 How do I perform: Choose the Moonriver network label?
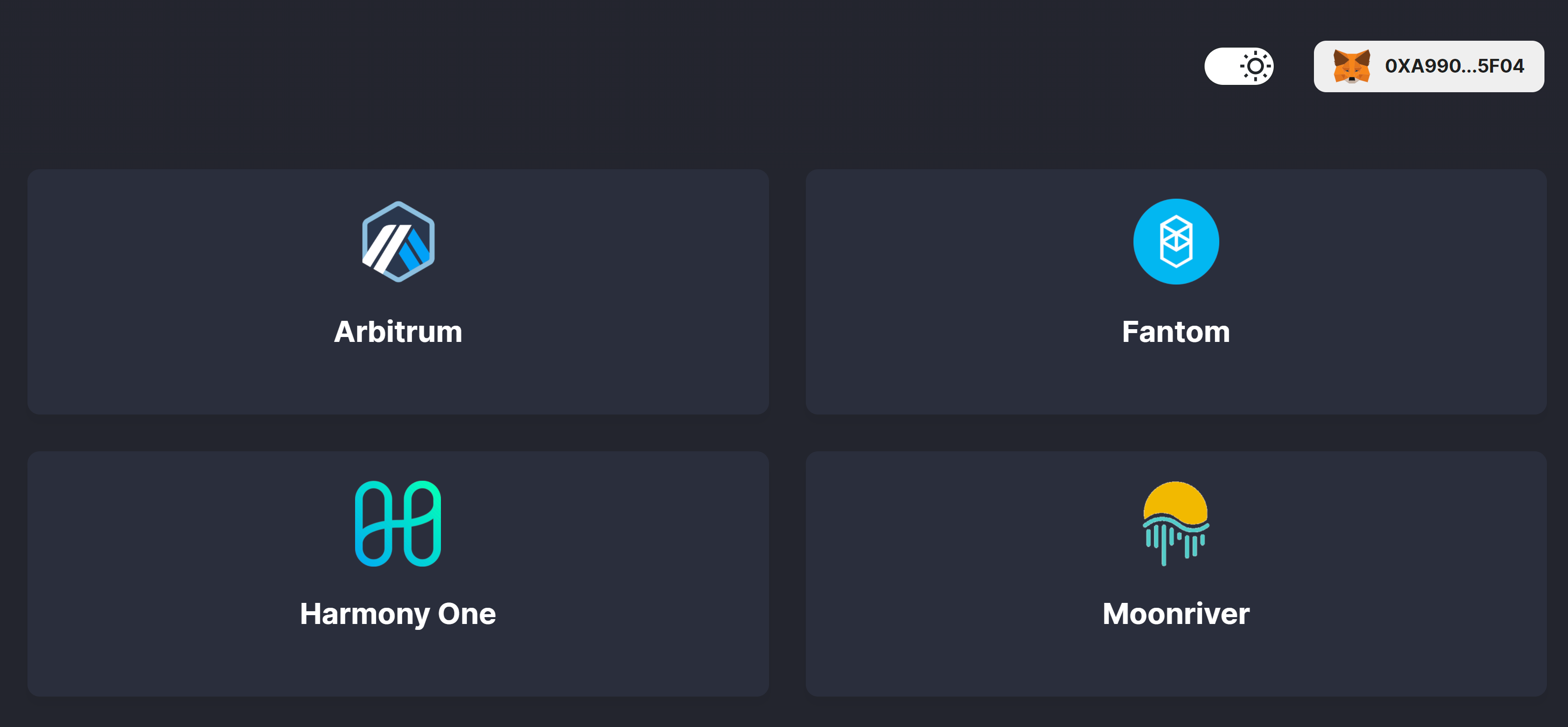(1176, 614)
